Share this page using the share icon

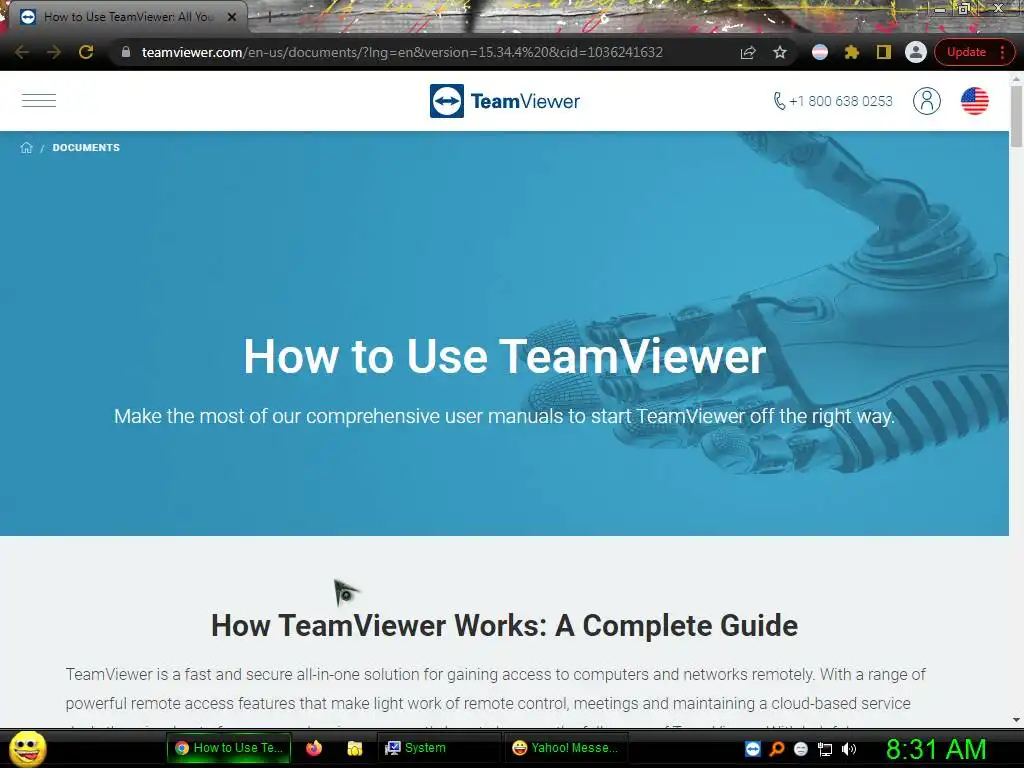tap(748, 52)
